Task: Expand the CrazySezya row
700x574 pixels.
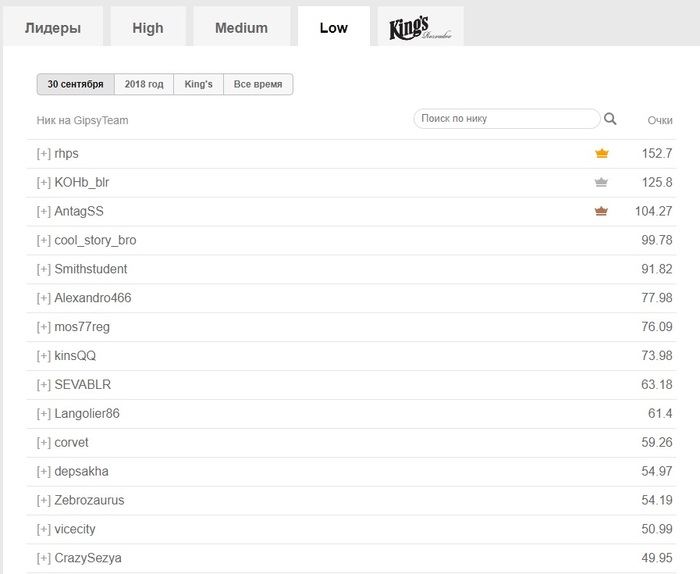Action: [44, 558]
